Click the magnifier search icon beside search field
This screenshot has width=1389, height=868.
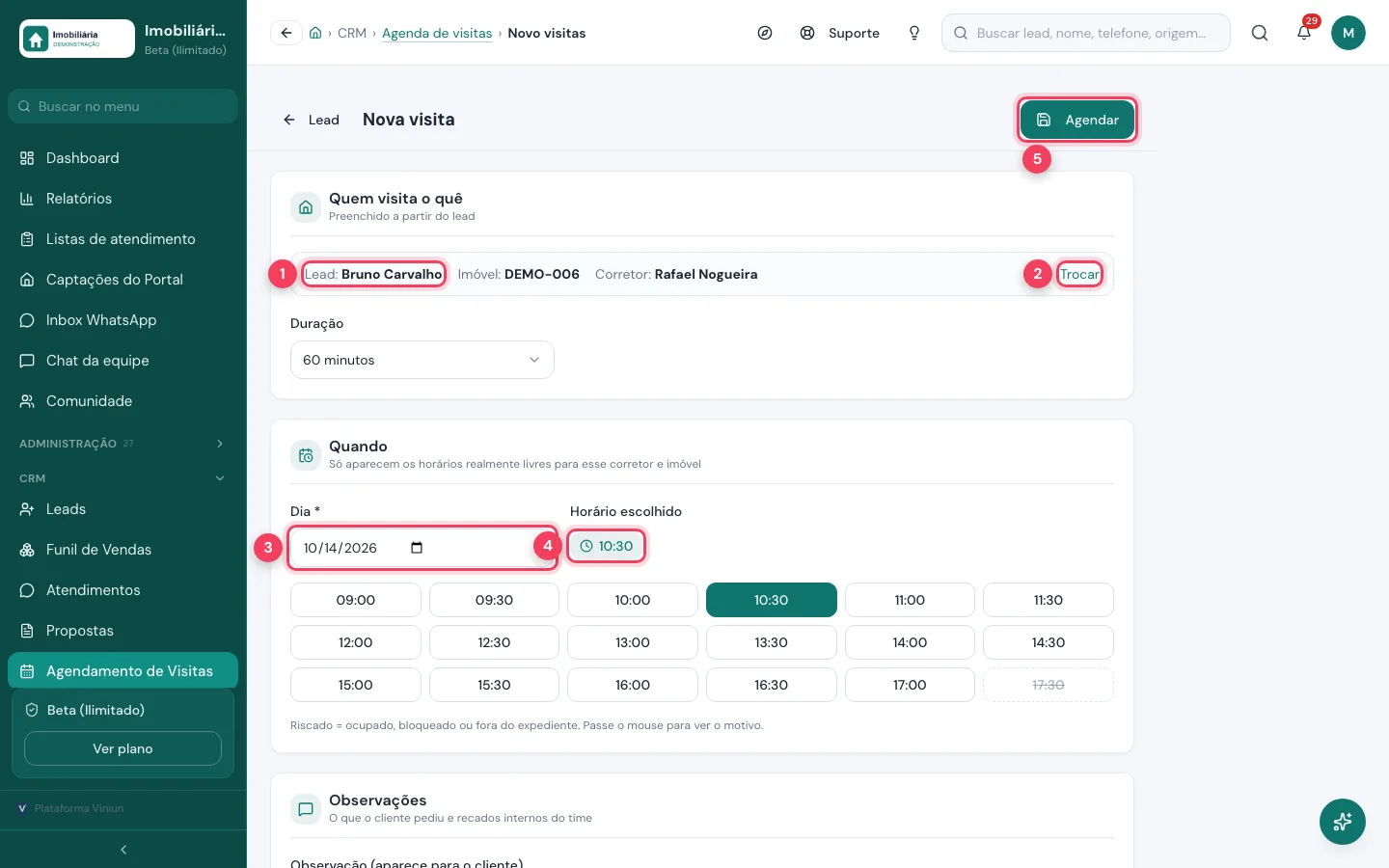tap(1260, 33)
